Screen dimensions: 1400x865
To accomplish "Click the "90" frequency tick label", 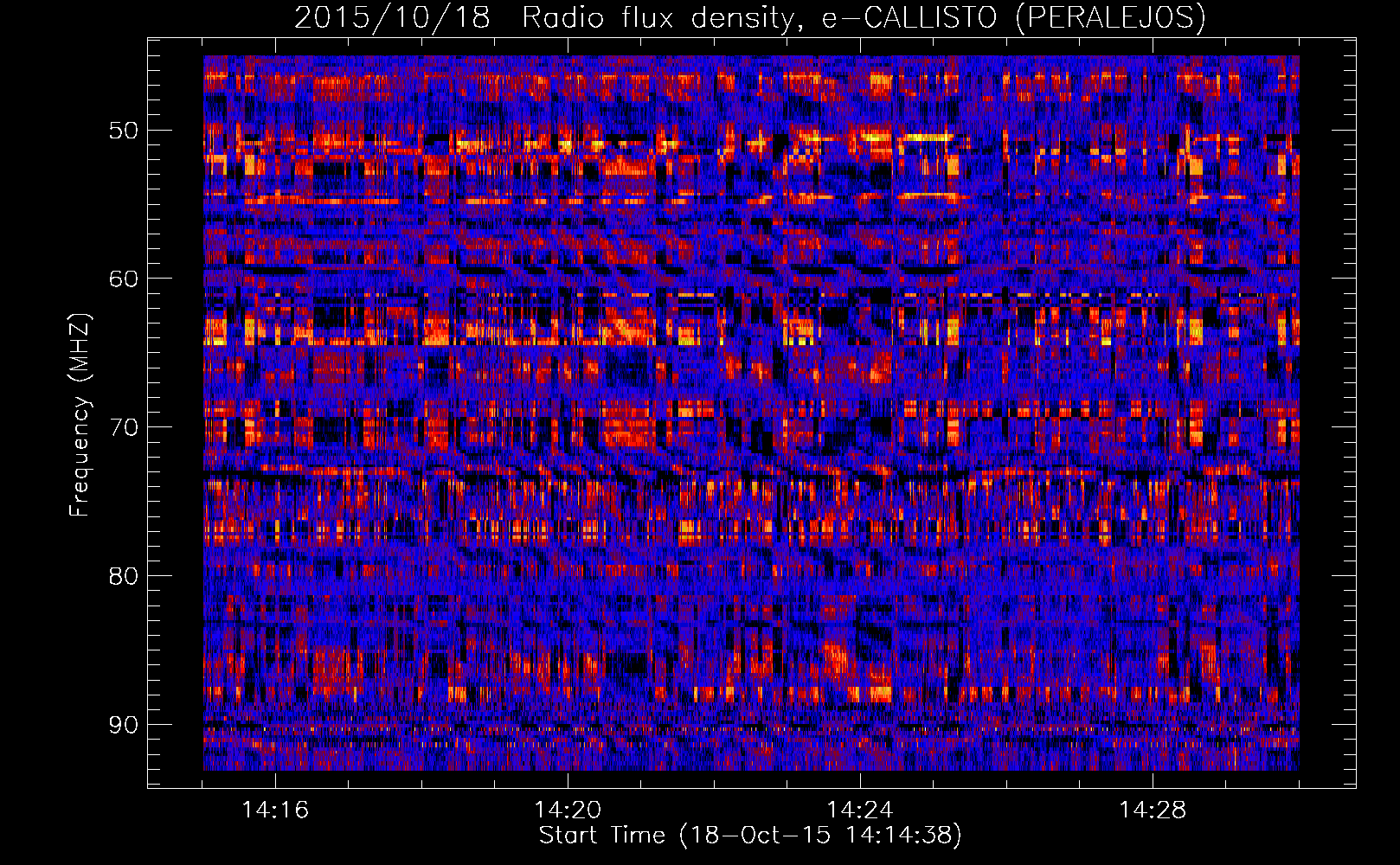I will [x=123, y=725].
